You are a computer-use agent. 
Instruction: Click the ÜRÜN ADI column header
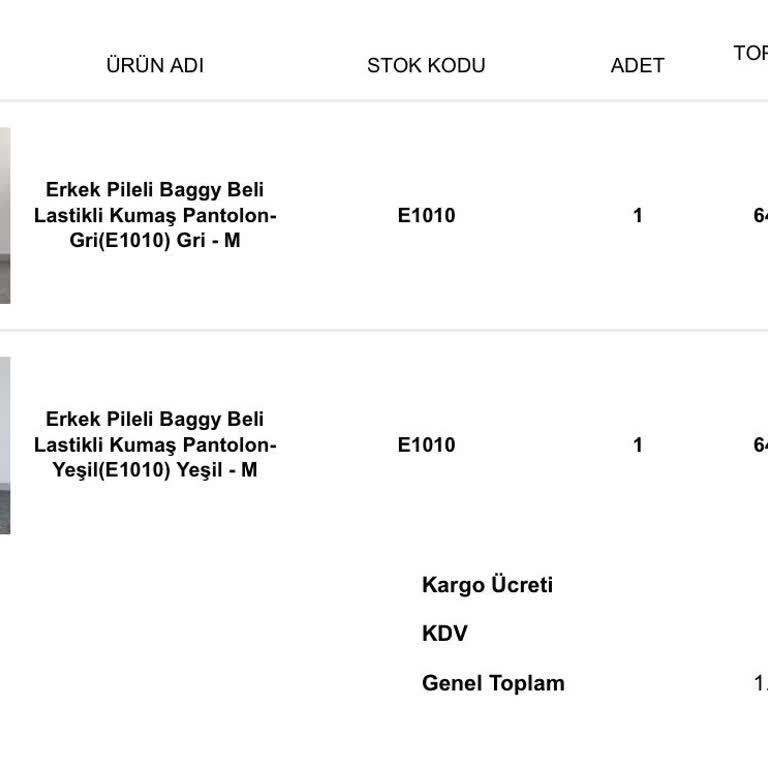pyautogui.click(x=155, y=66)
